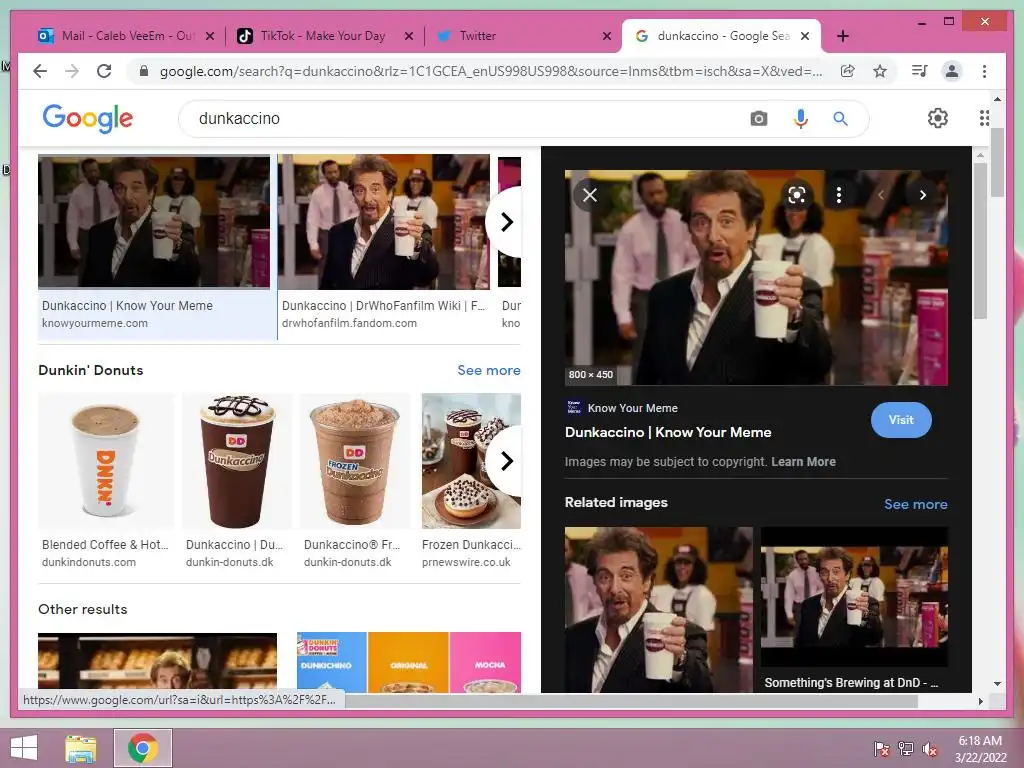The height and width of the screenshot is (768, 1024).
Task: Click the browser forward arrow
Action: tap(72, 71)
